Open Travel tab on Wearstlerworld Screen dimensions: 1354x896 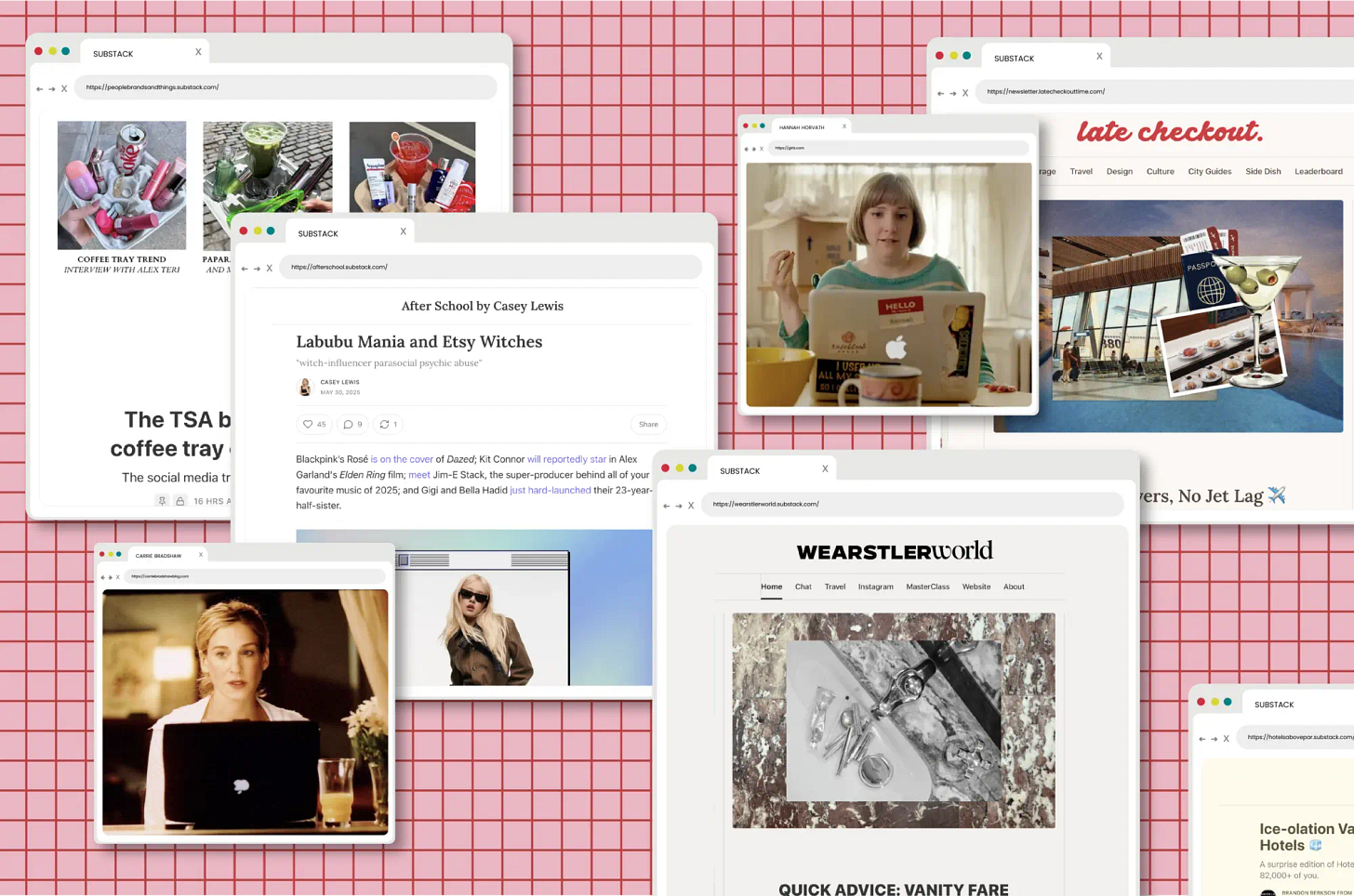(835, 586)
